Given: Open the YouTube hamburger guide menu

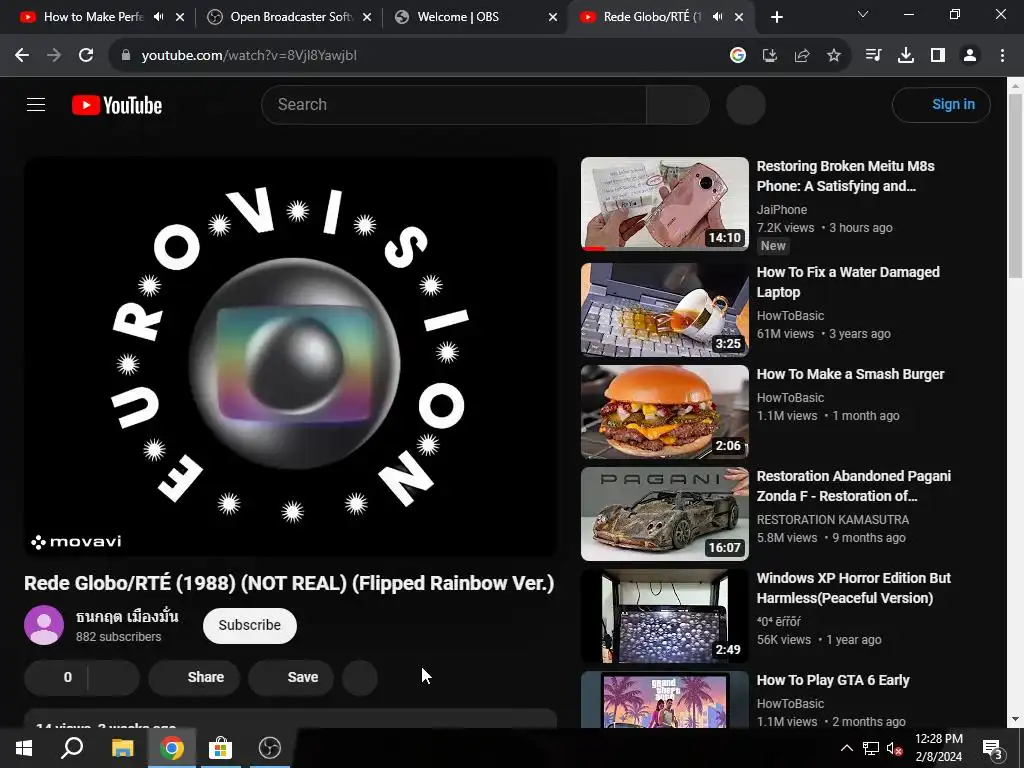Looking at the screenshot, I should pos(36,104).
